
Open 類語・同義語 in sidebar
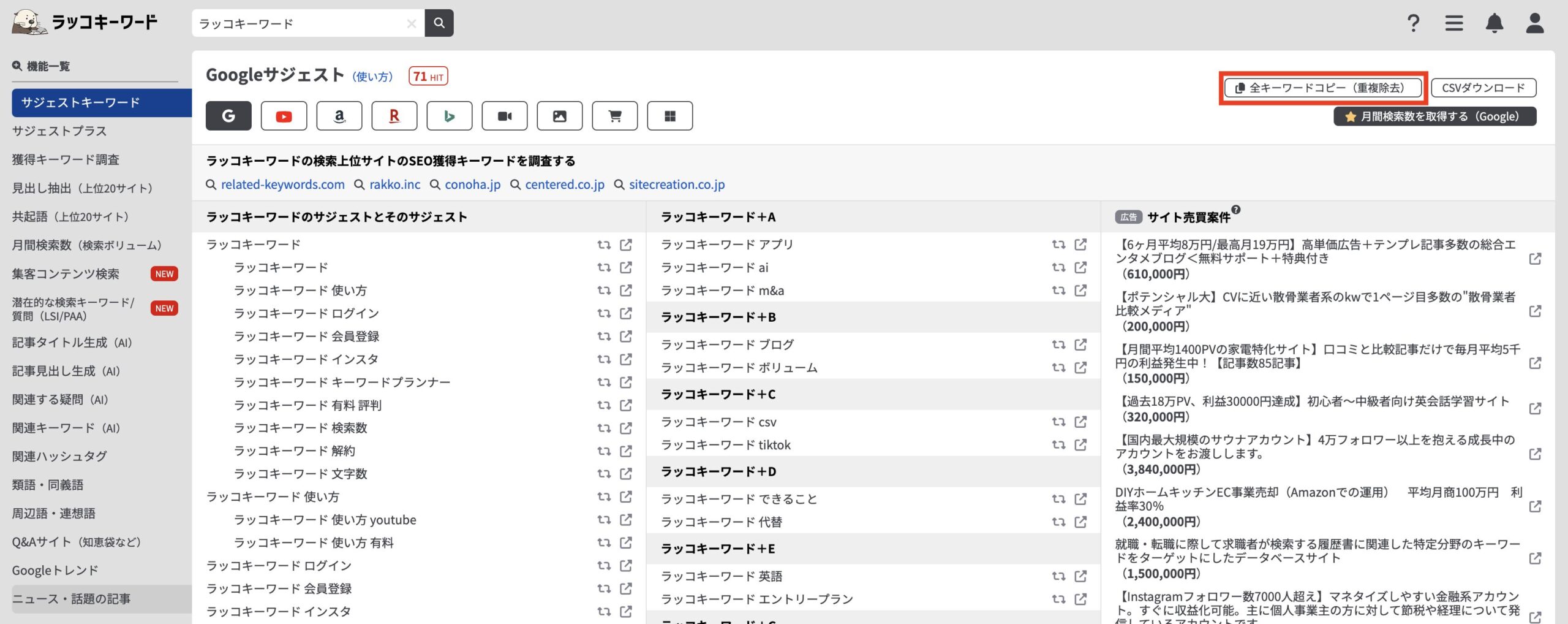click(48, 485)
